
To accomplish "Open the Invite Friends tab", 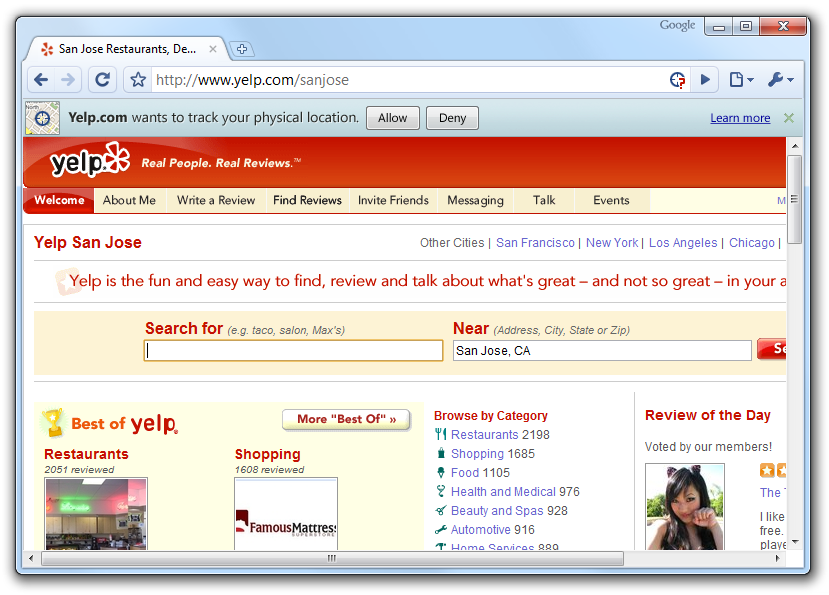I will [393, 200].
